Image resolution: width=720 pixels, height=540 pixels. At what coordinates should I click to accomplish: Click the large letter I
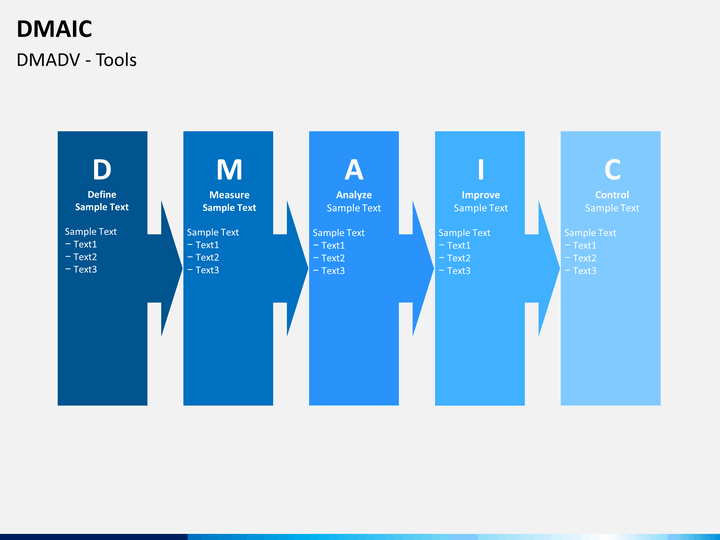[481, 169]
